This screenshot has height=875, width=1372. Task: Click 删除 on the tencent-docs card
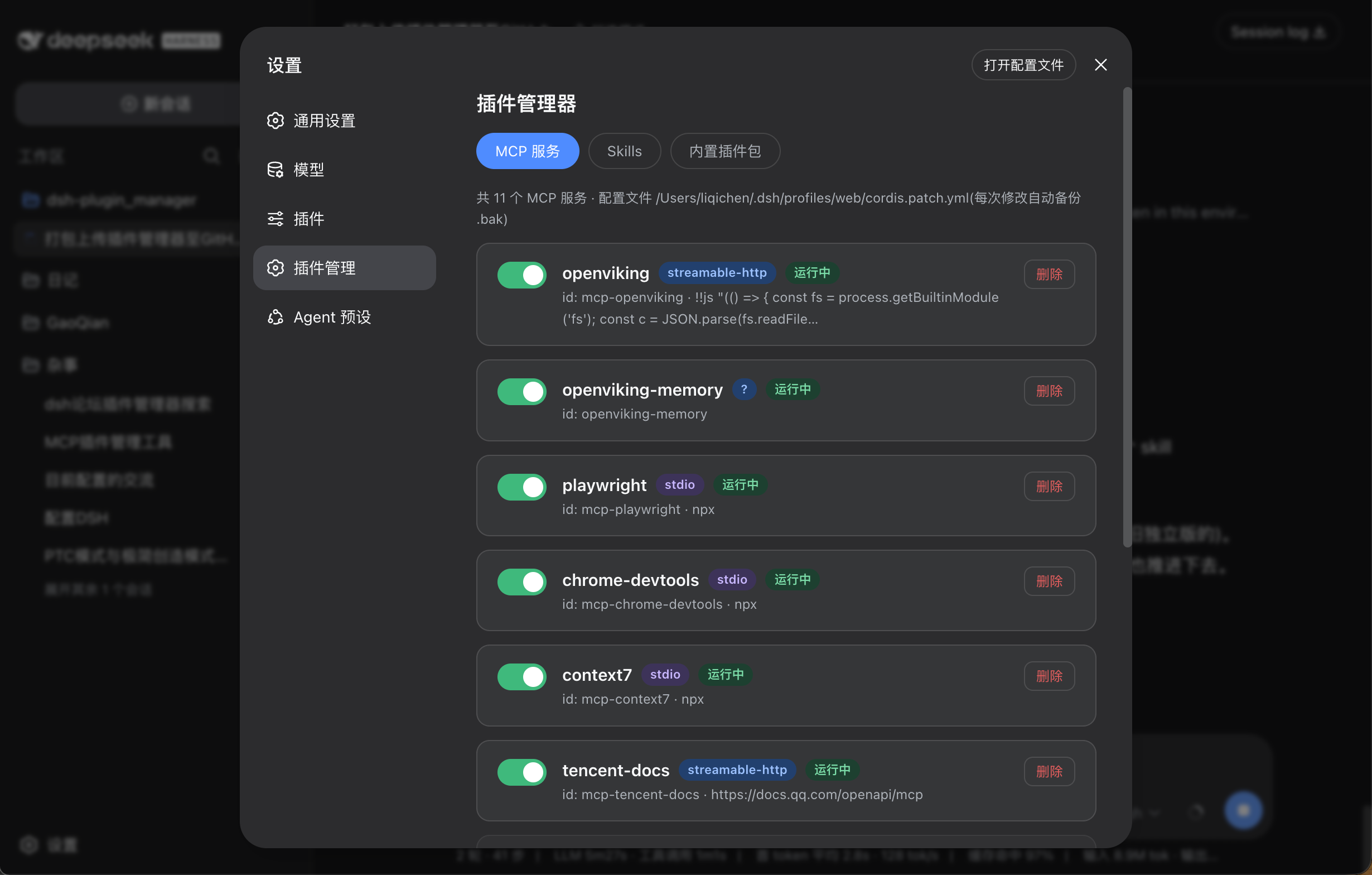1049,771
